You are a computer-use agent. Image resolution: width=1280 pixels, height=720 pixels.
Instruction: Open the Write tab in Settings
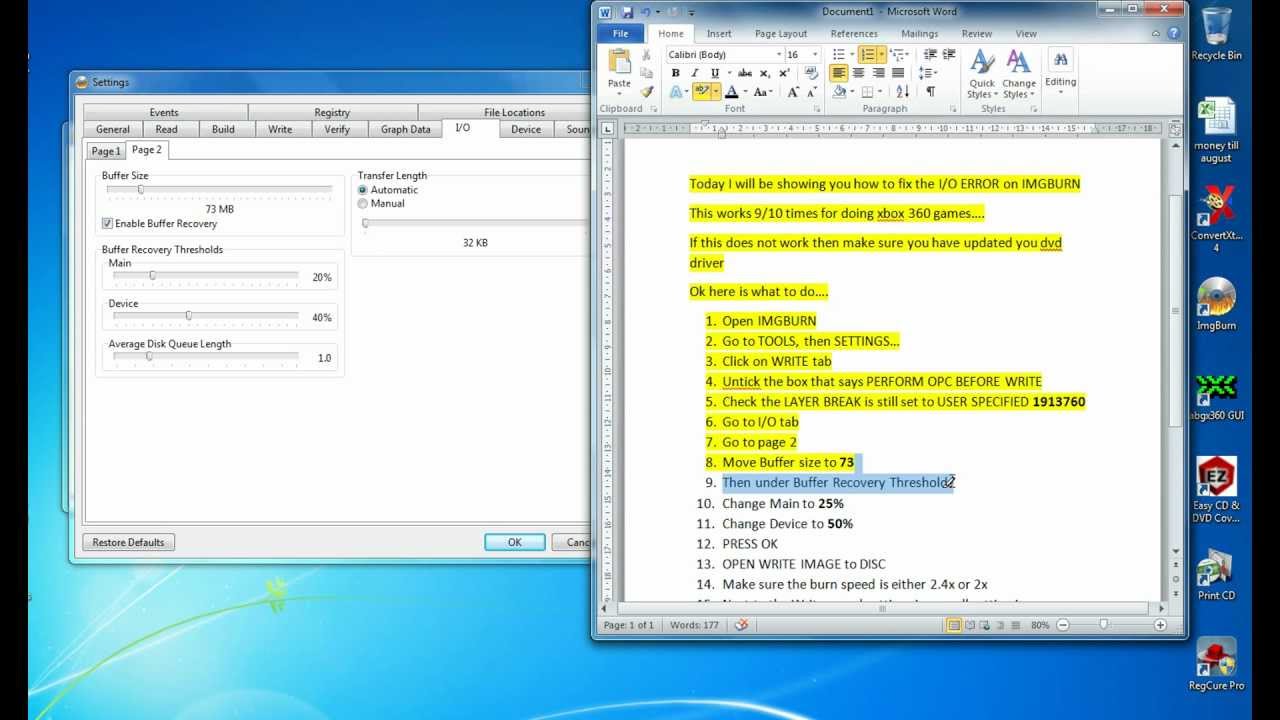280,129
